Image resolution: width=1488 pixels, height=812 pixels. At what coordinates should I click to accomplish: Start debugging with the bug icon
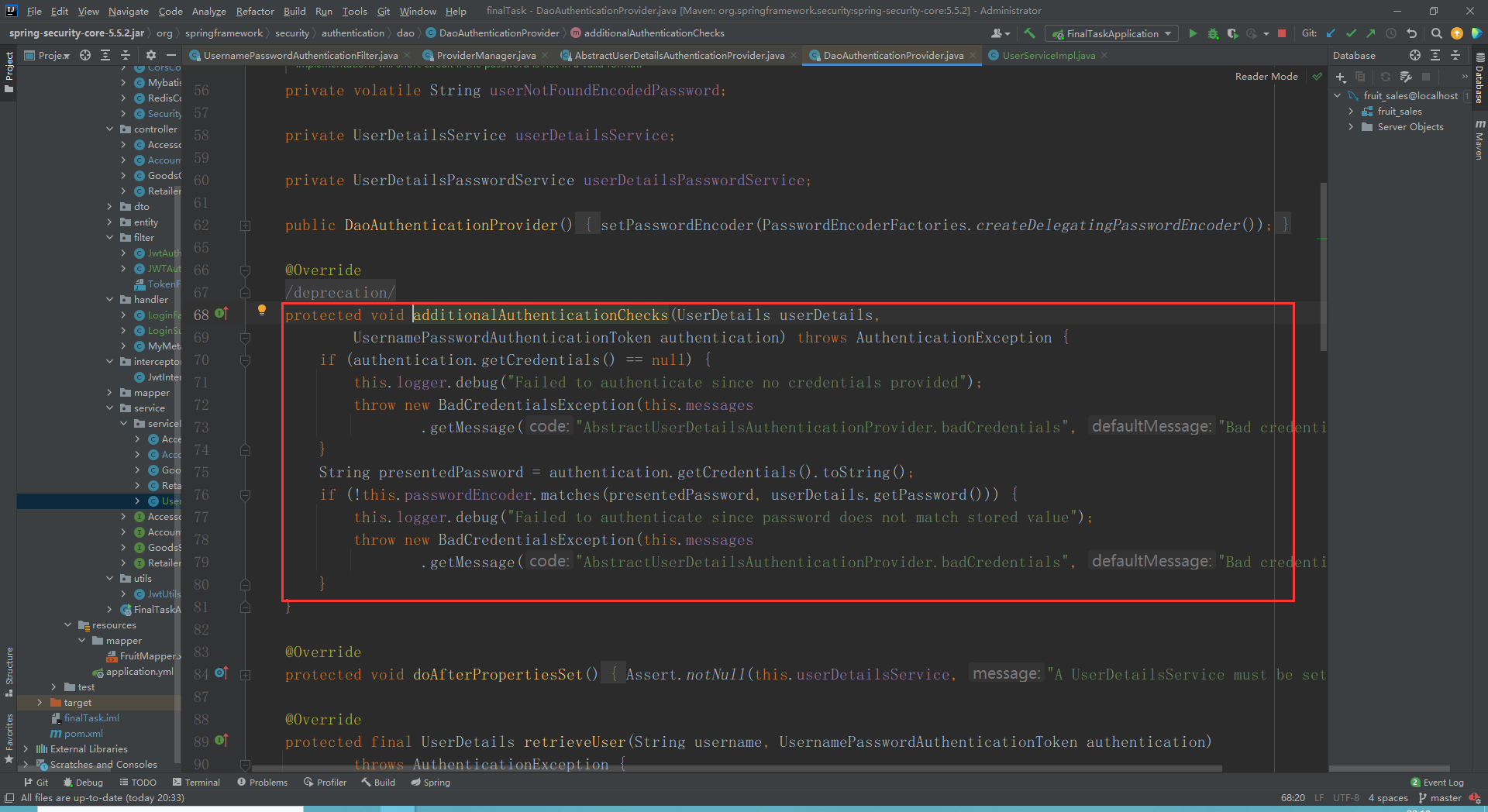1213,33
